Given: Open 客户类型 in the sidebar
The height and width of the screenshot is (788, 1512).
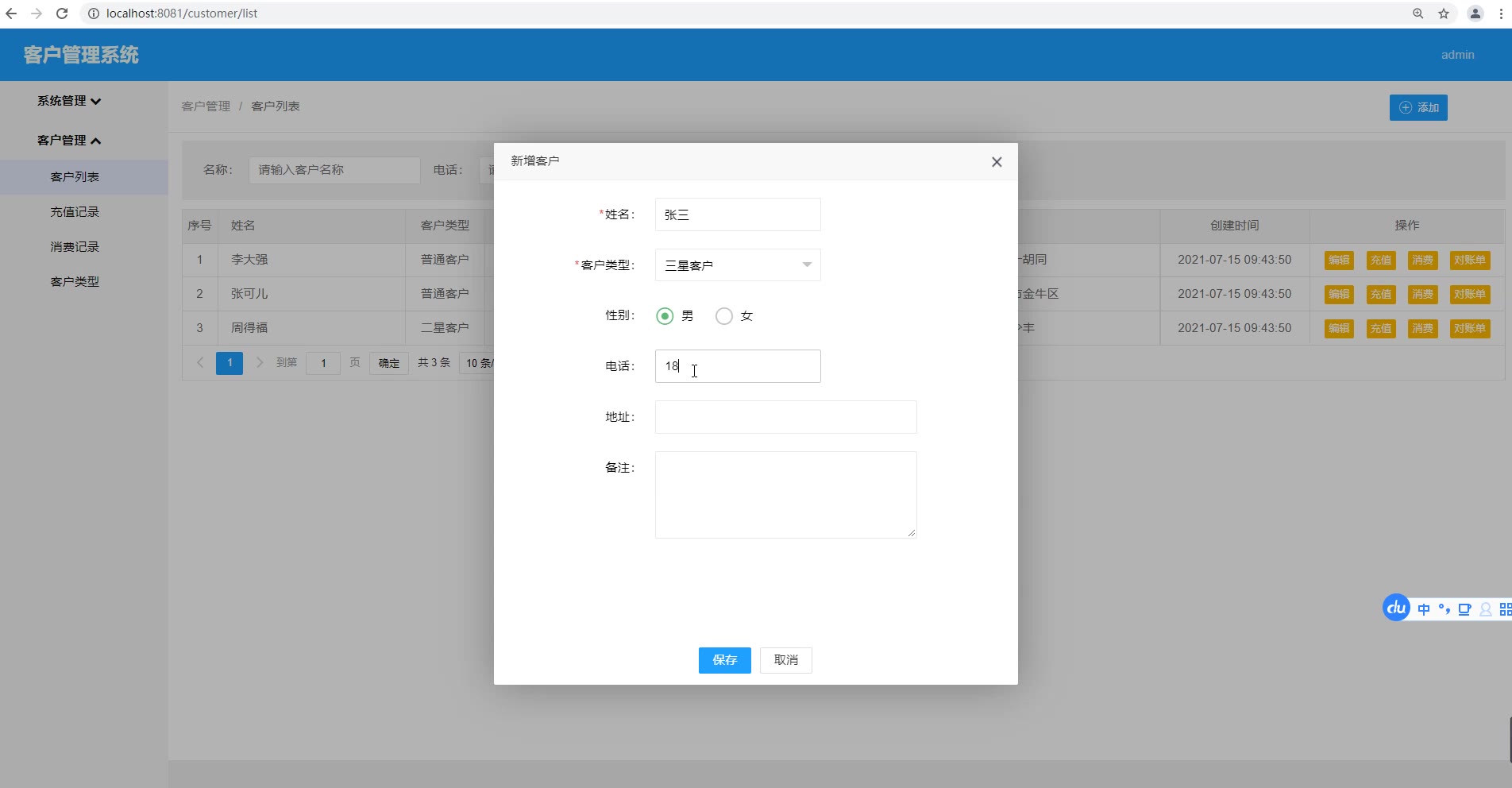Looking at the screenshot, I should 75,282.
